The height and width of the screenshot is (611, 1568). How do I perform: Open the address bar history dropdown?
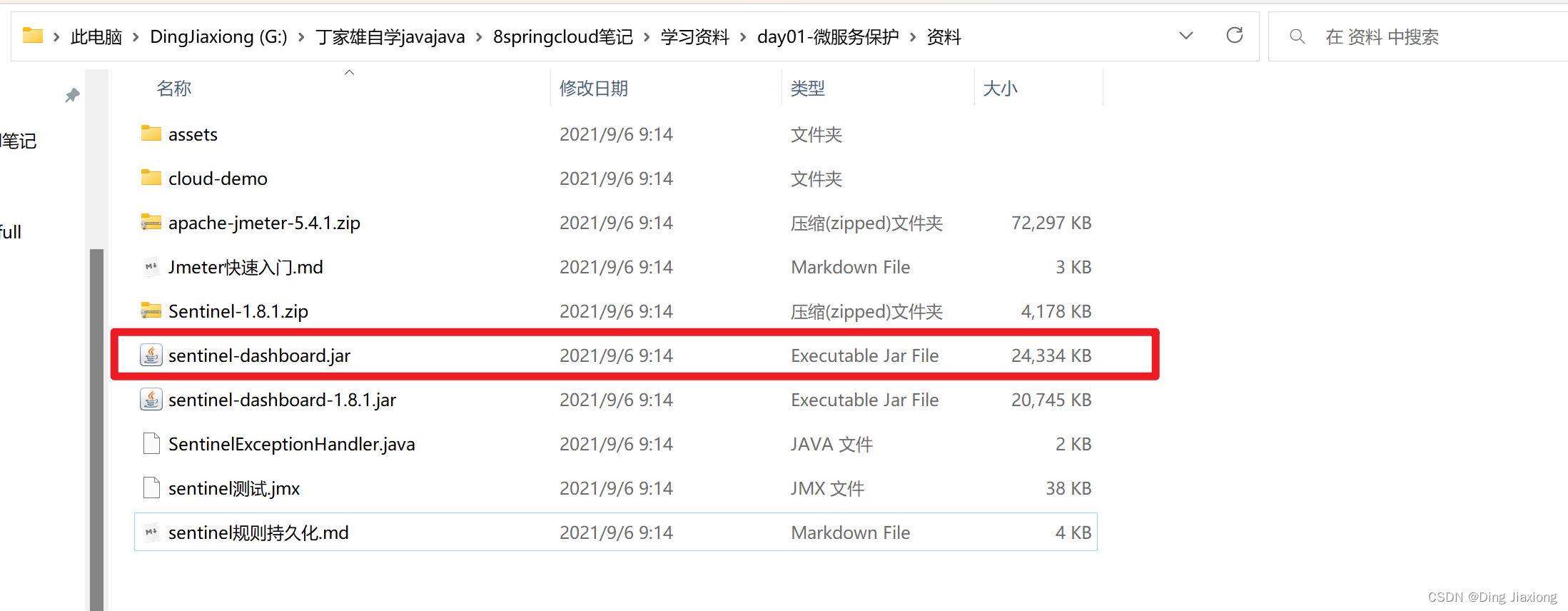tap(1186, 36)
